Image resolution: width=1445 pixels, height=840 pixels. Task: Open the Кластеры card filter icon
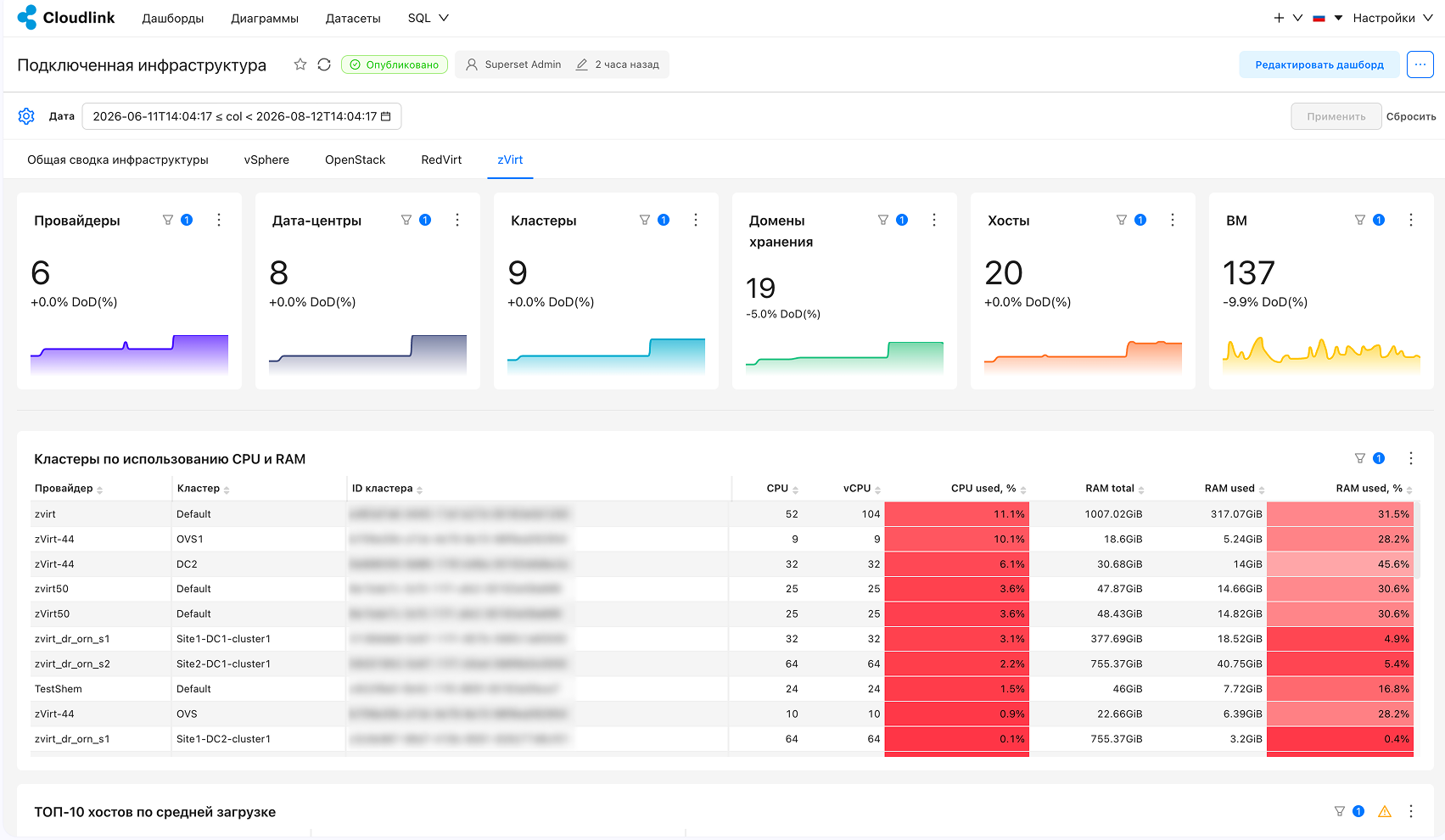[x=645, y=220]
